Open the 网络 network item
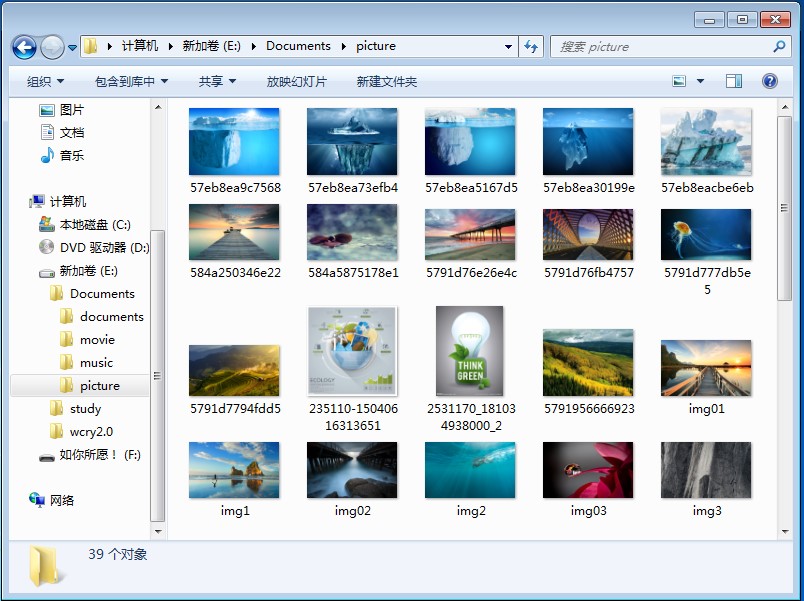Screen dimensions: 804x601 [61, 500]
